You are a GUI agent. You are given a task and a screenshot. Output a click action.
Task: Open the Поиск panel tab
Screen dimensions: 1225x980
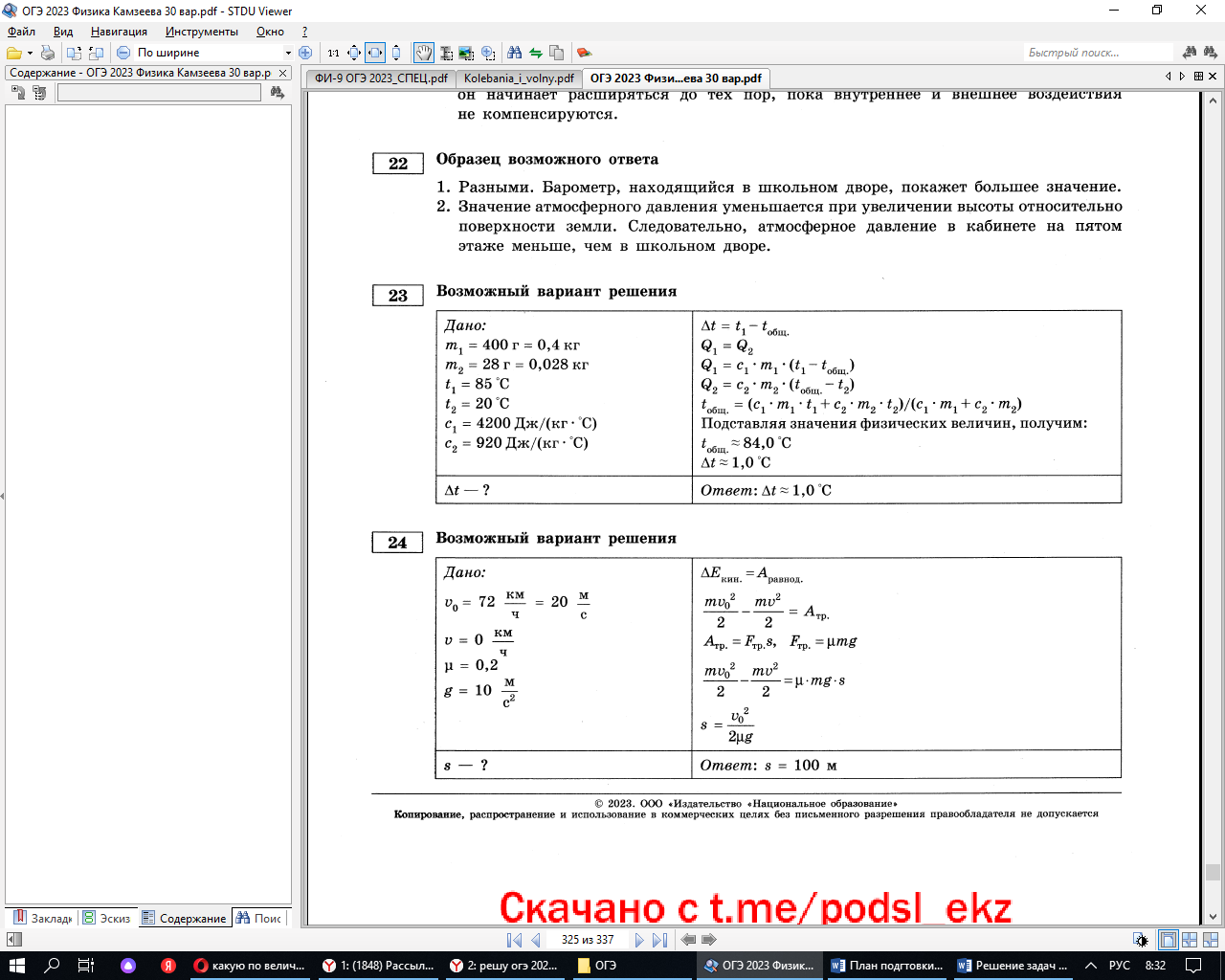pos(259,918)
